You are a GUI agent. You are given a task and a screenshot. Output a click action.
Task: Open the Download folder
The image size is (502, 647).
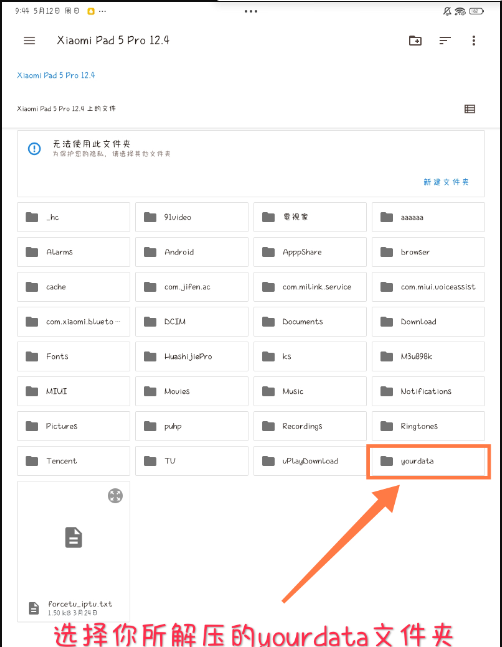(x=428, y=321)
